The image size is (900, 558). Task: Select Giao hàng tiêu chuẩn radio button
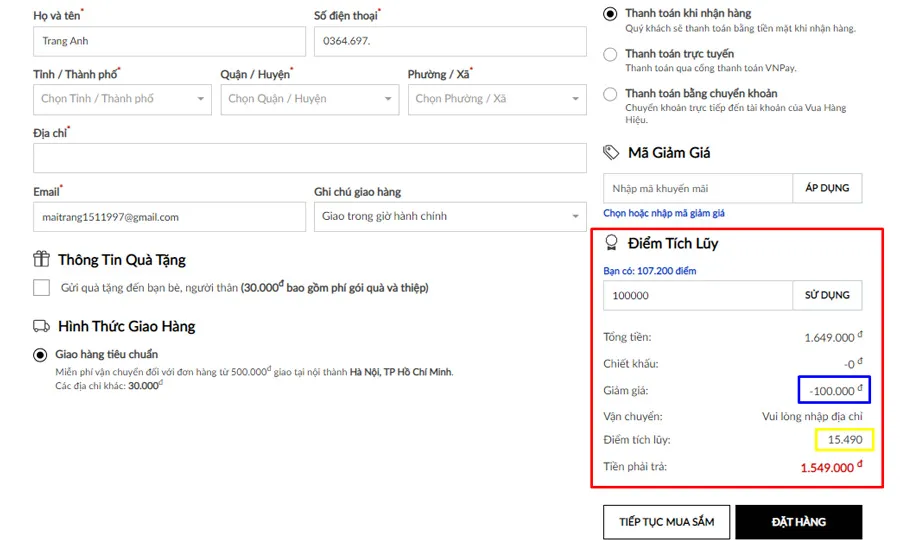click(40, 355)
